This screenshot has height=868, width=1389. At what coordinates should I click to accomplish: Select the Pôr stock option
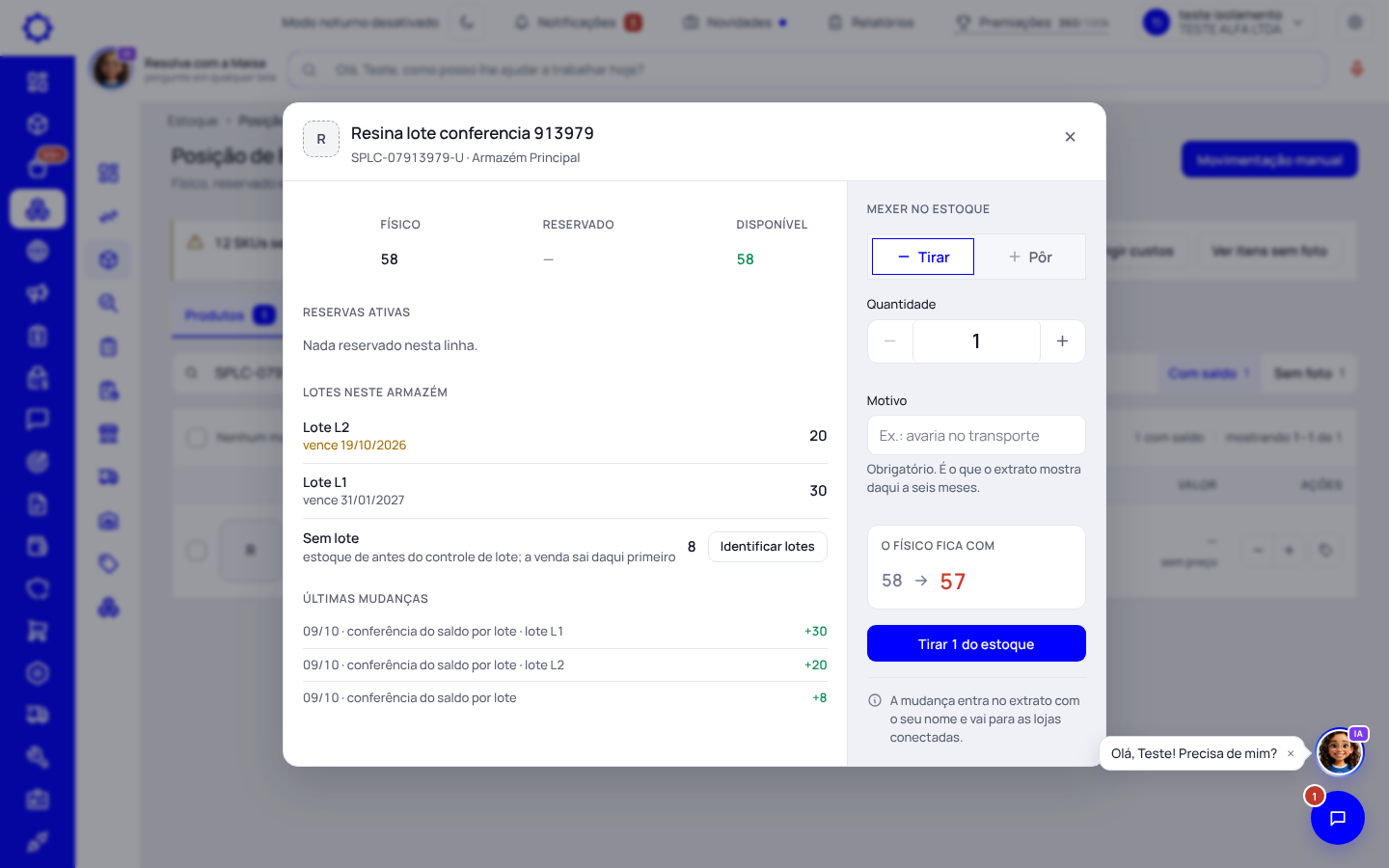[1030, 257]
